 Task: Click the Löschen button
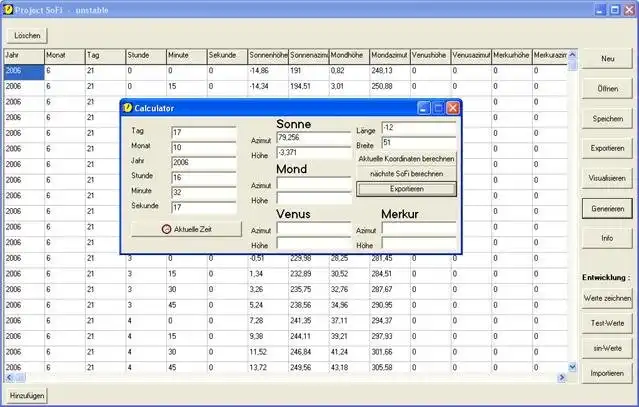coord(27,36)
